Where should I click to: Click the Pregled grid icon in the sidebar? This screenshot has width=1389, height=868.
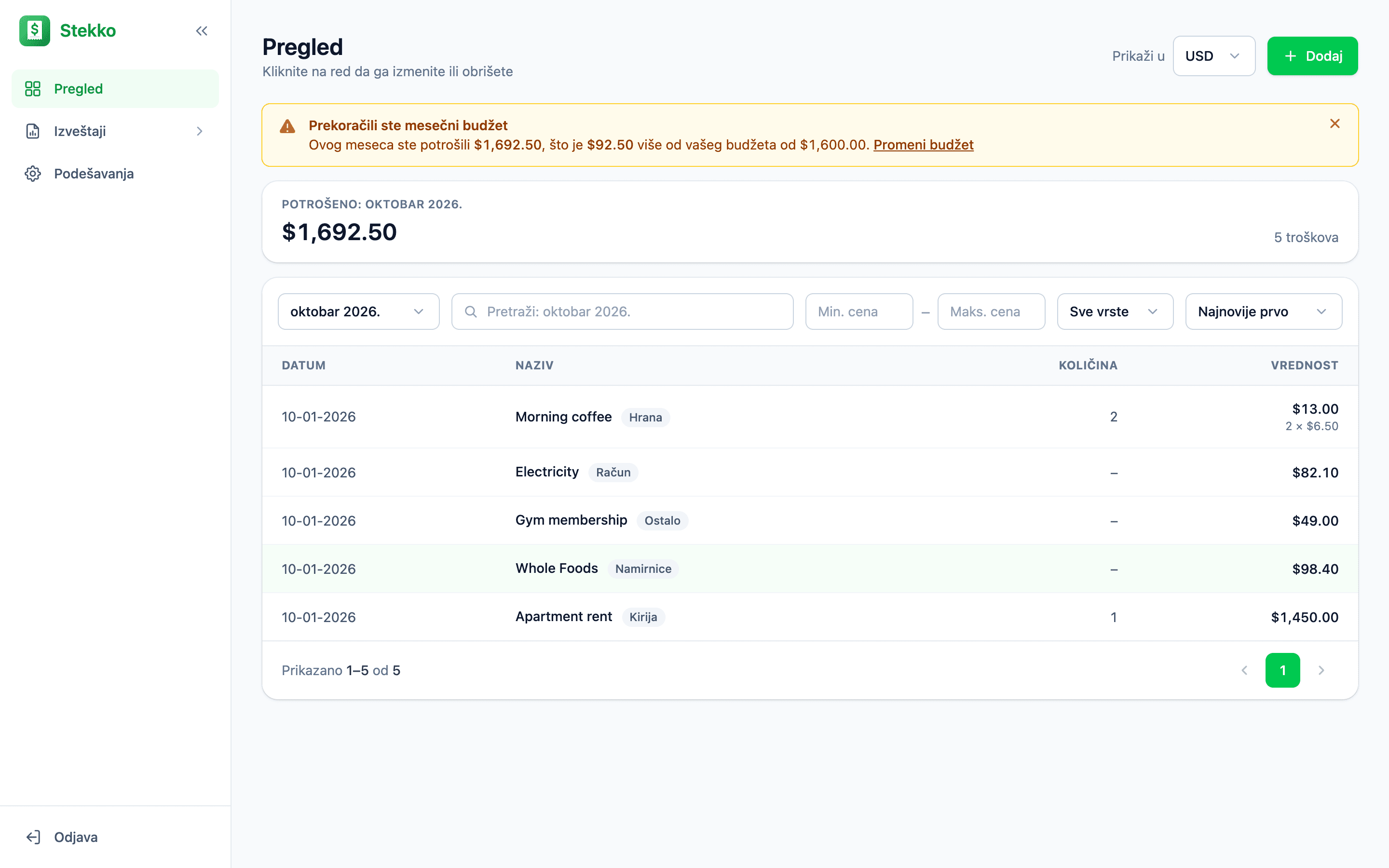coord(33,89)
